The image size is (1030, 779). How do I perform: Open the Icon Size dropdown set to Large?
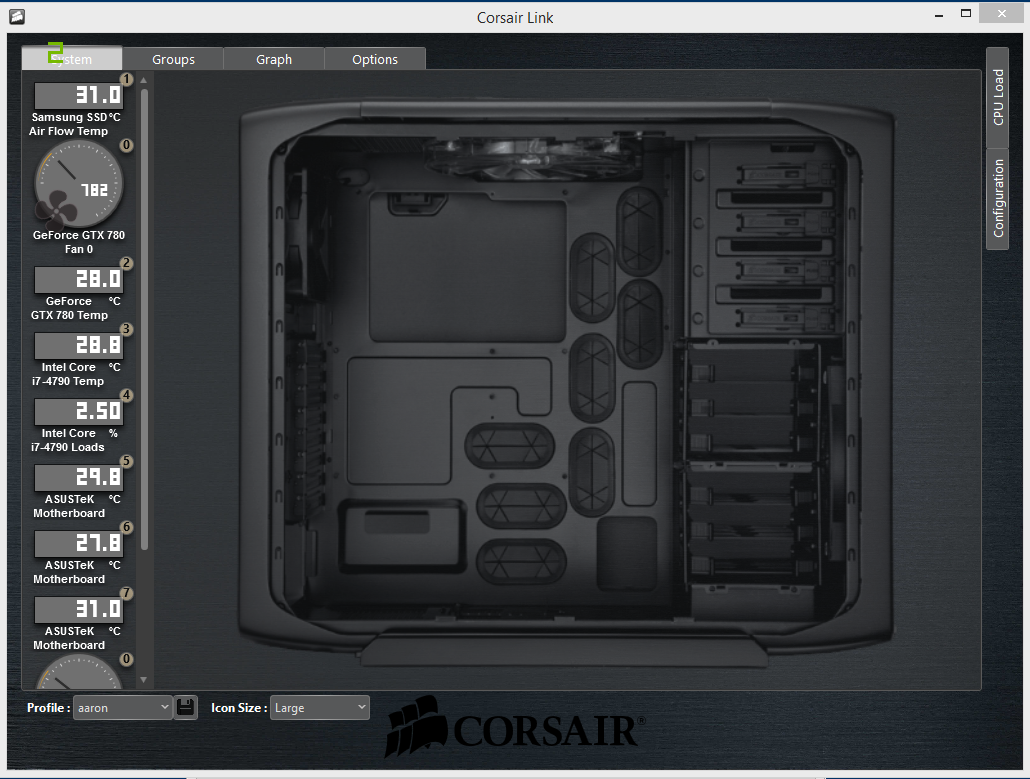click(x=319, y=707)
